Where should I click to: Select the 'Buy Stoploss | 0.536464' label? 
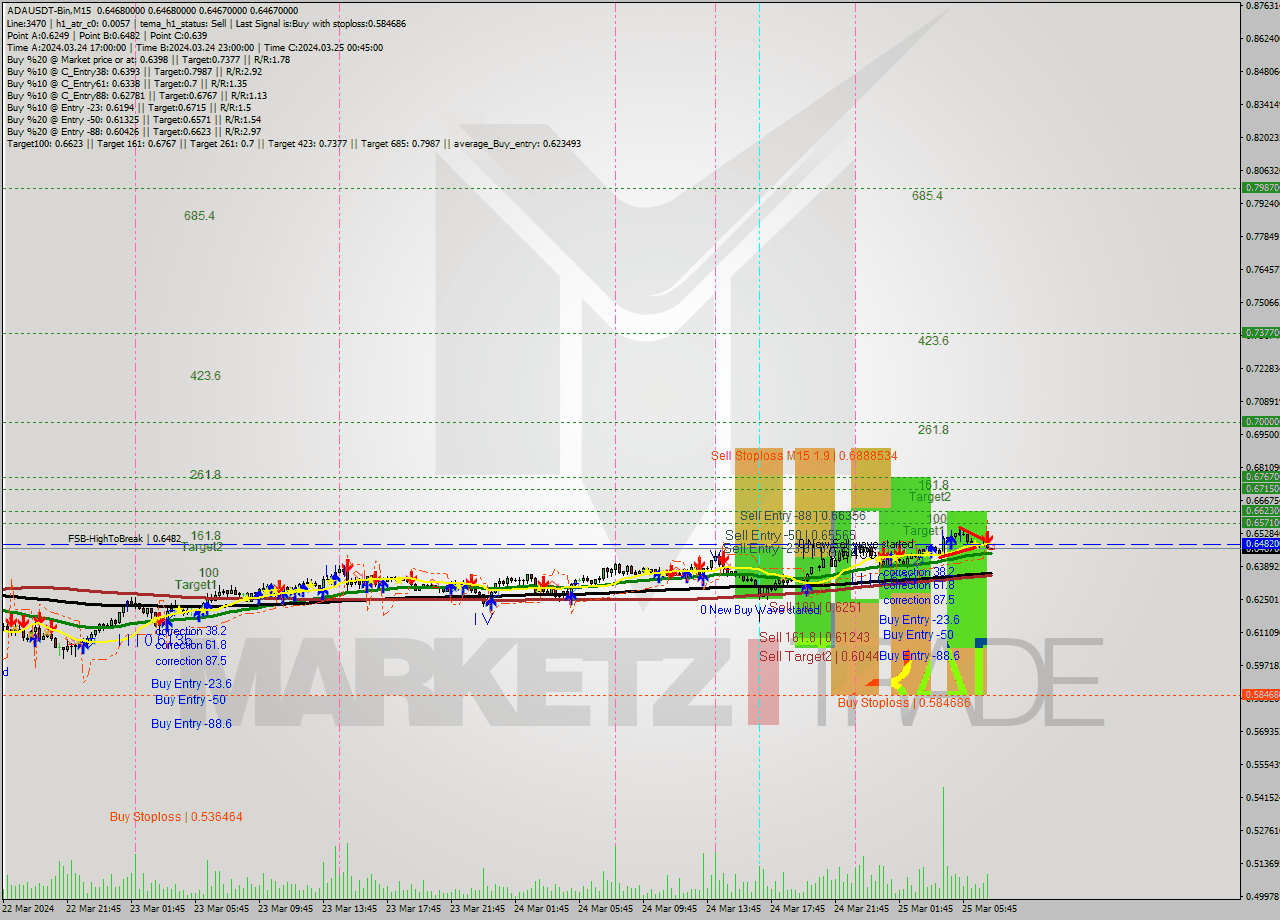pyautogui.click(x=176, y=817)
